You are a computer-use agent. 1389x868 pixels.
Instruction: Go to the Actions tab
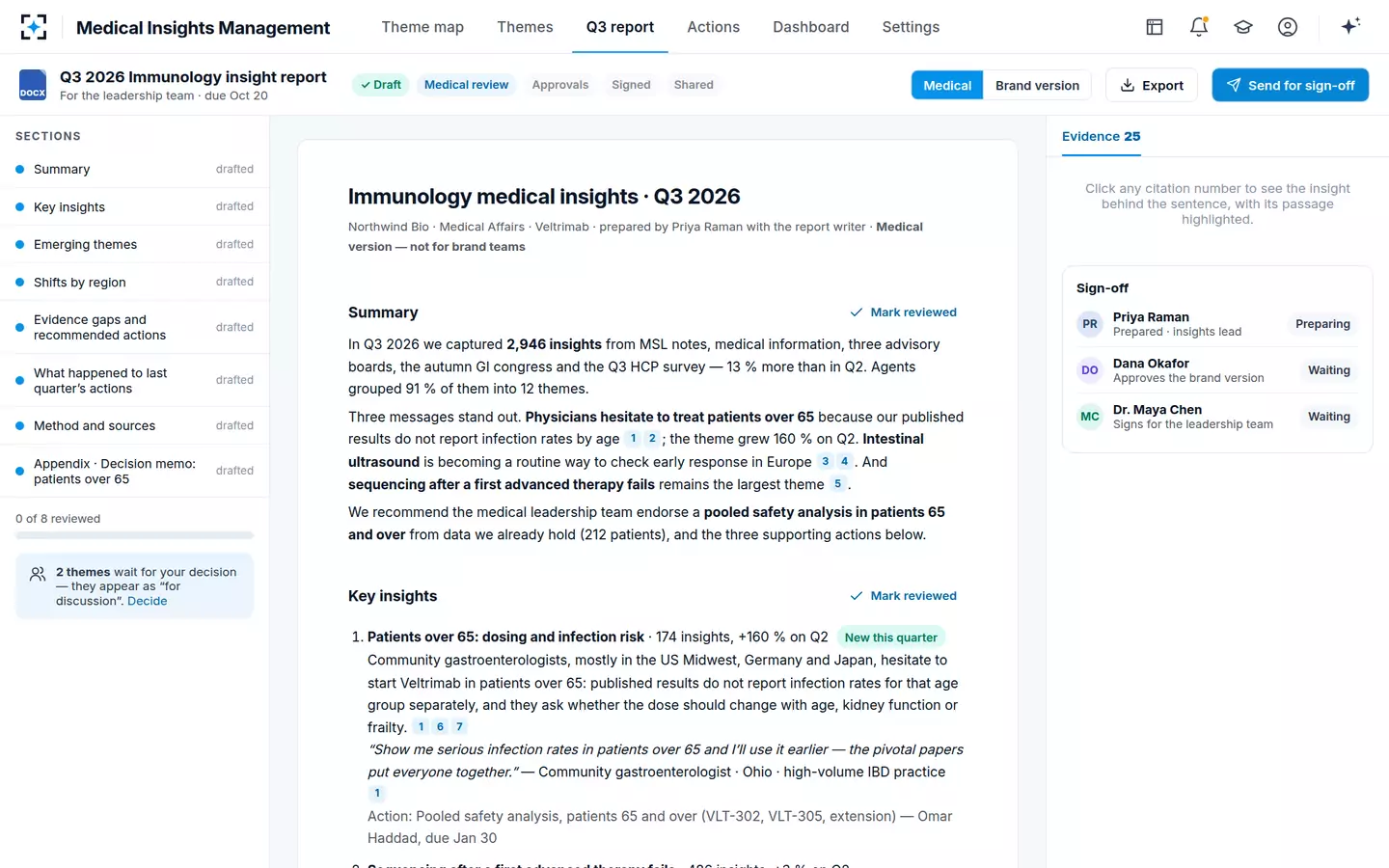pos(713,27)
